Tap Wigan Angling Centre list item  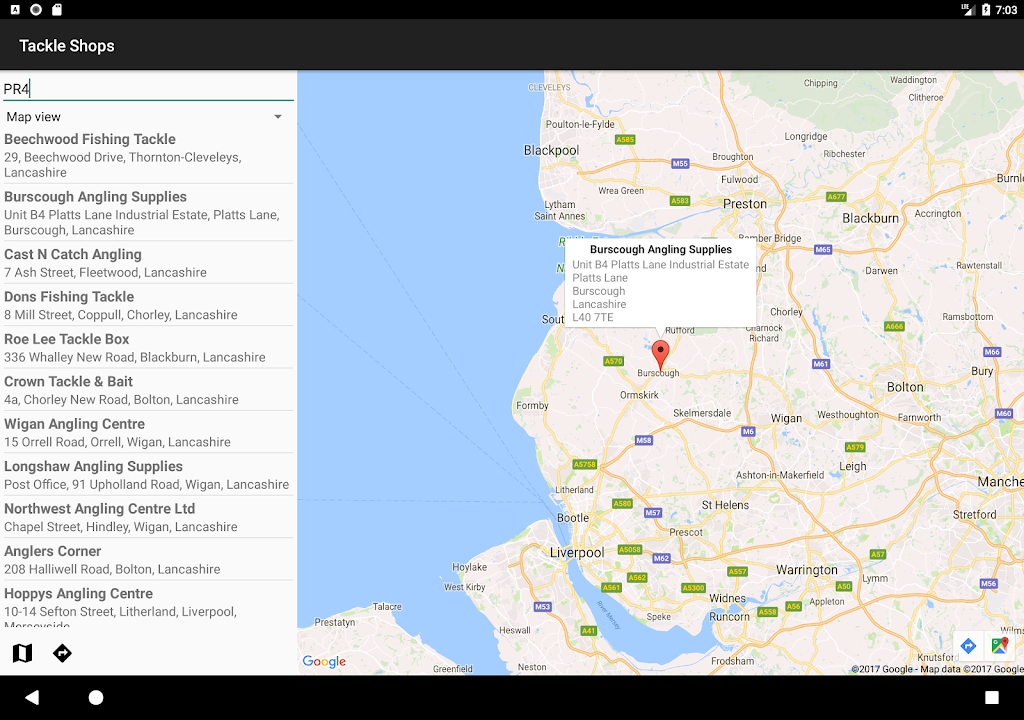pyautogui.click(x=146, y=433)
